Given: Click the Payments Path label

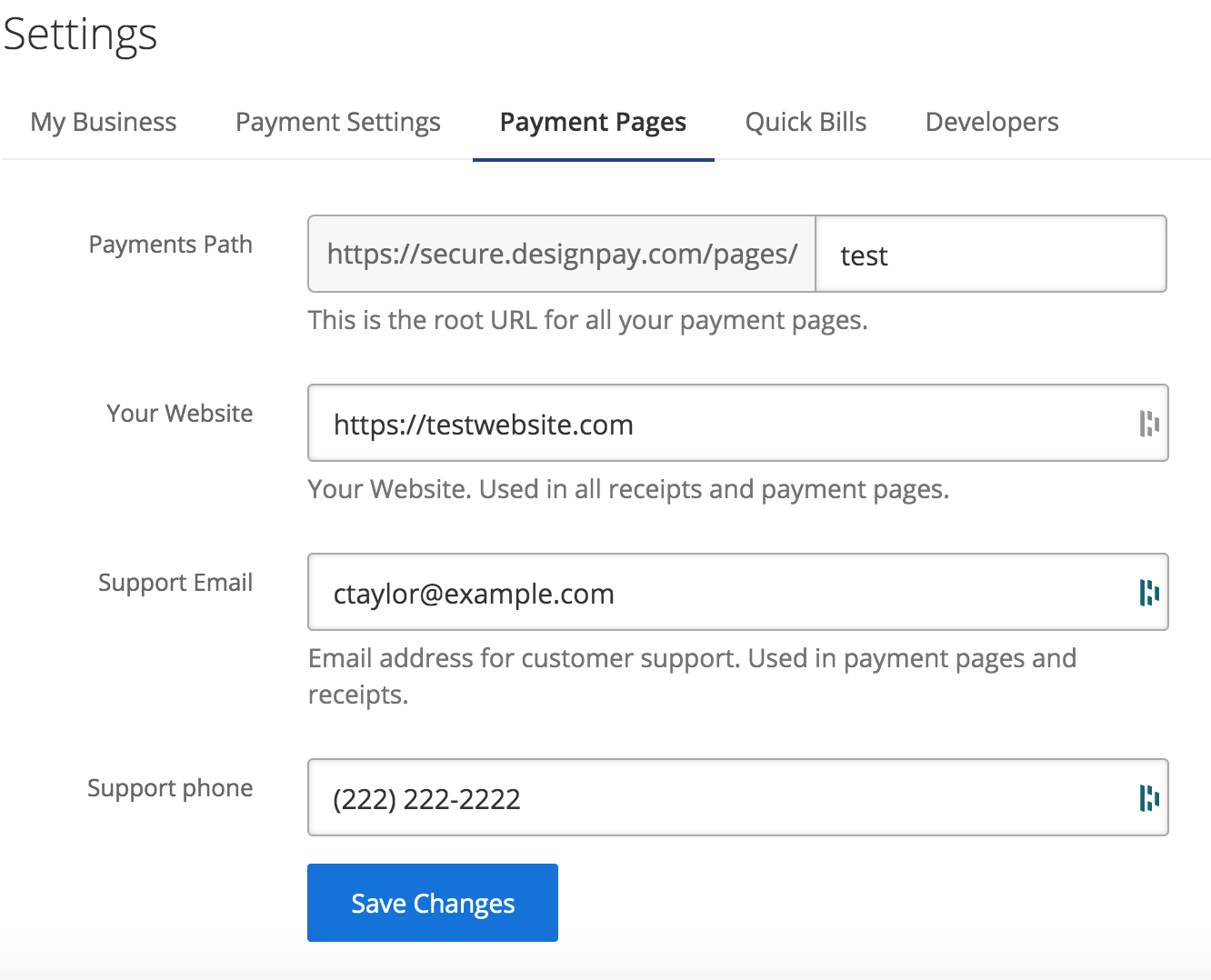Looking at the screenshot, I should coord(171,245).
